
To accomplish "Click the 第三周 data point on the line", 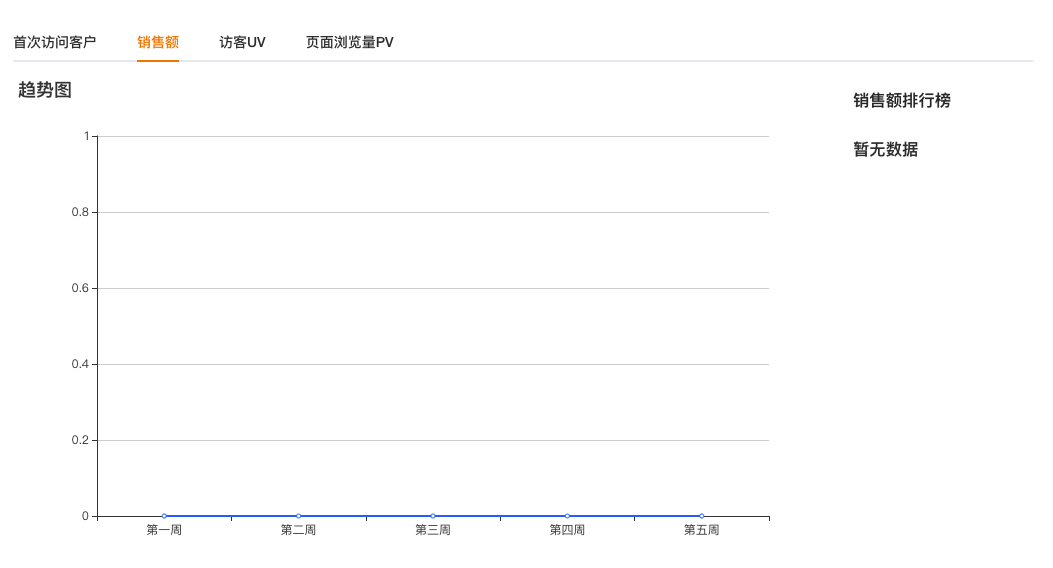I will click(x=433, y=516).
